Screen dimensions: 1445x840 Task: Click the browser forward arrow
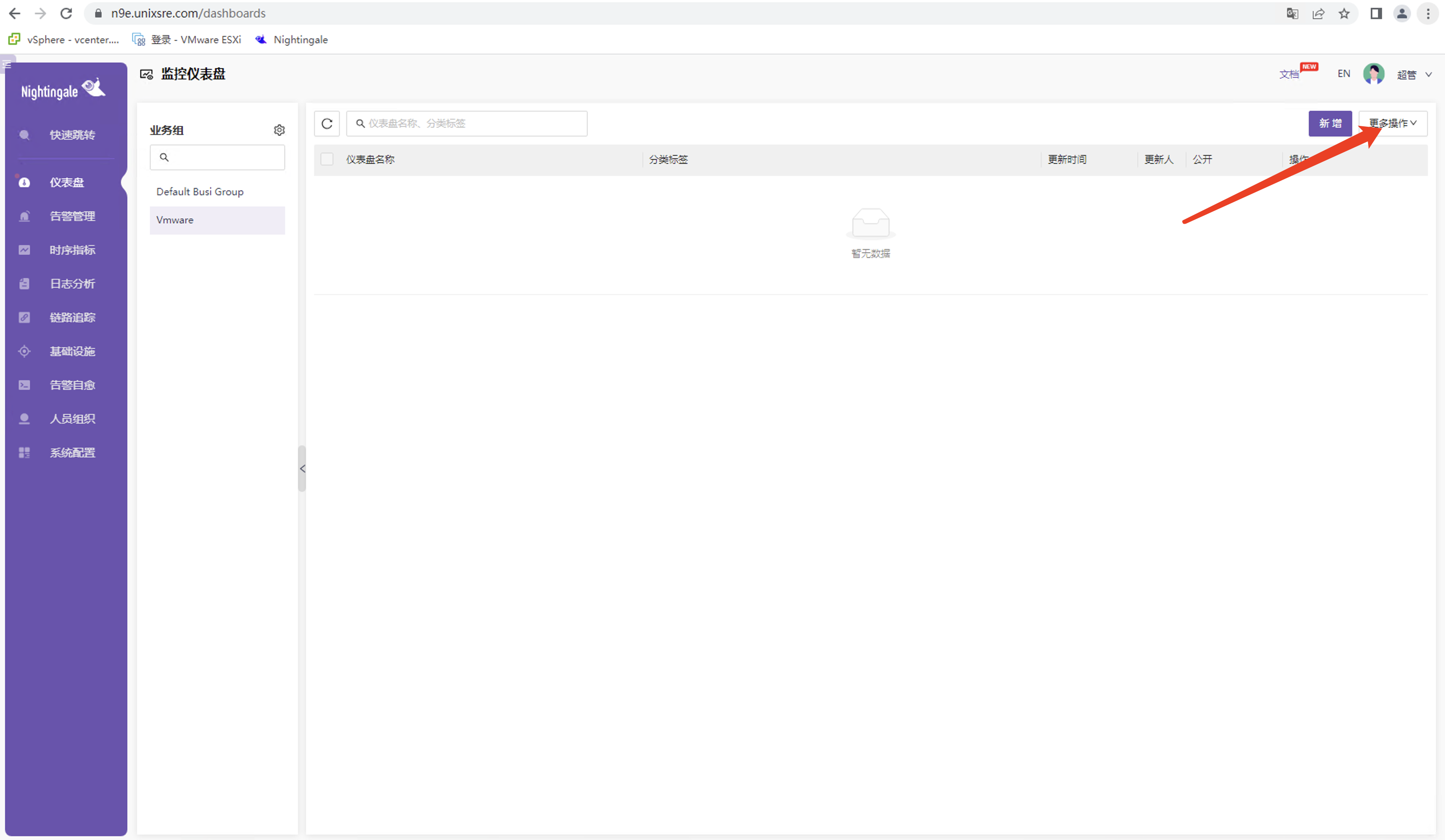[40, 13]
